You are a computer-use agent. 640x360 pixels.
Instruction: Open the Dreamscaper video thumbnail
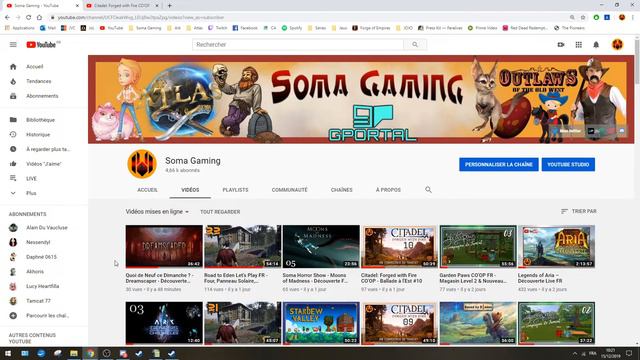coord(164,247)
